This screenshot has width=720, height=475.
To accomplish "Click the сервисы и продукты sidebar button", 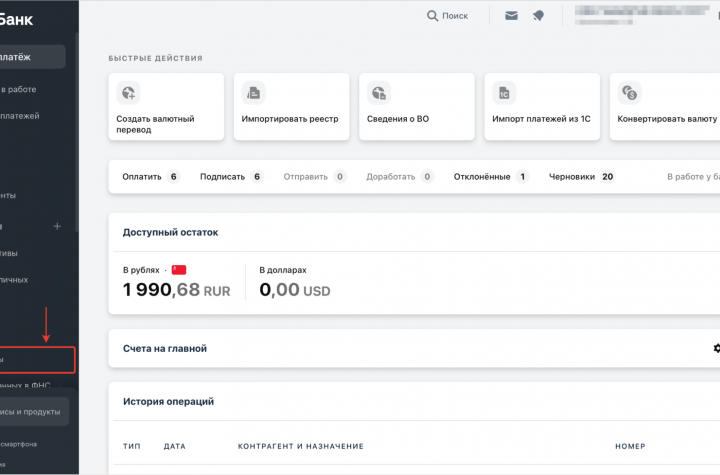I will pos(33,411).
